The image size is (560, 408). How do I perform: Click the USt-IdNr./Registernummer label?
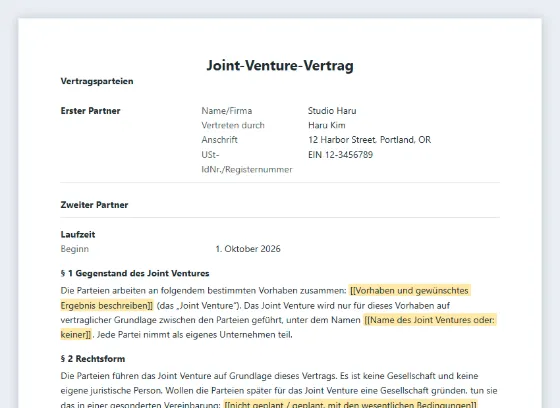click(x=247, y=162)
